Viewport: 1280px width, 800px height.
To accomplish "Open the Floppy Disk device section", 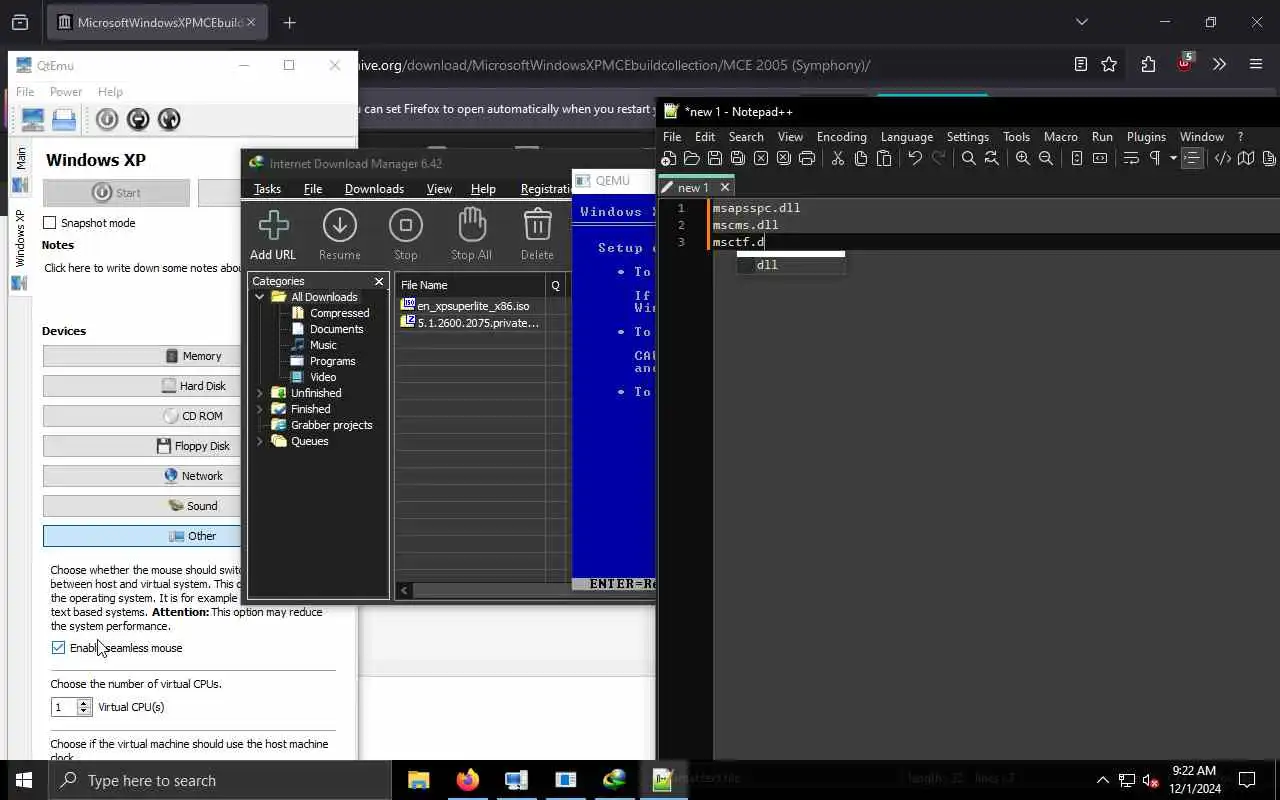I will [x=142, y=446].
